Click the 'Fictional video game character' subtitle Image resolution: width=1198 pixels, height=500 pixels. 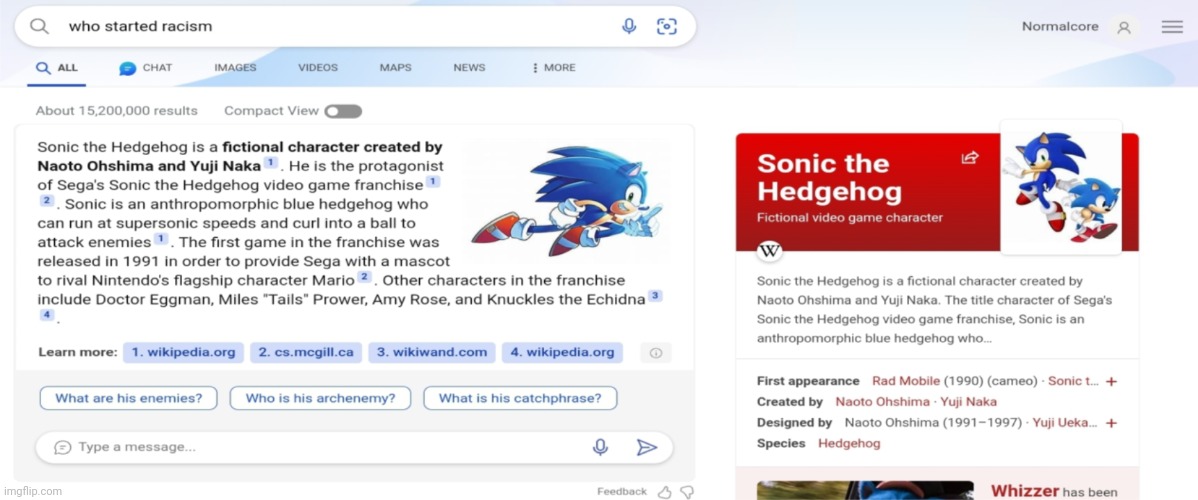click(x=850, y=218)
